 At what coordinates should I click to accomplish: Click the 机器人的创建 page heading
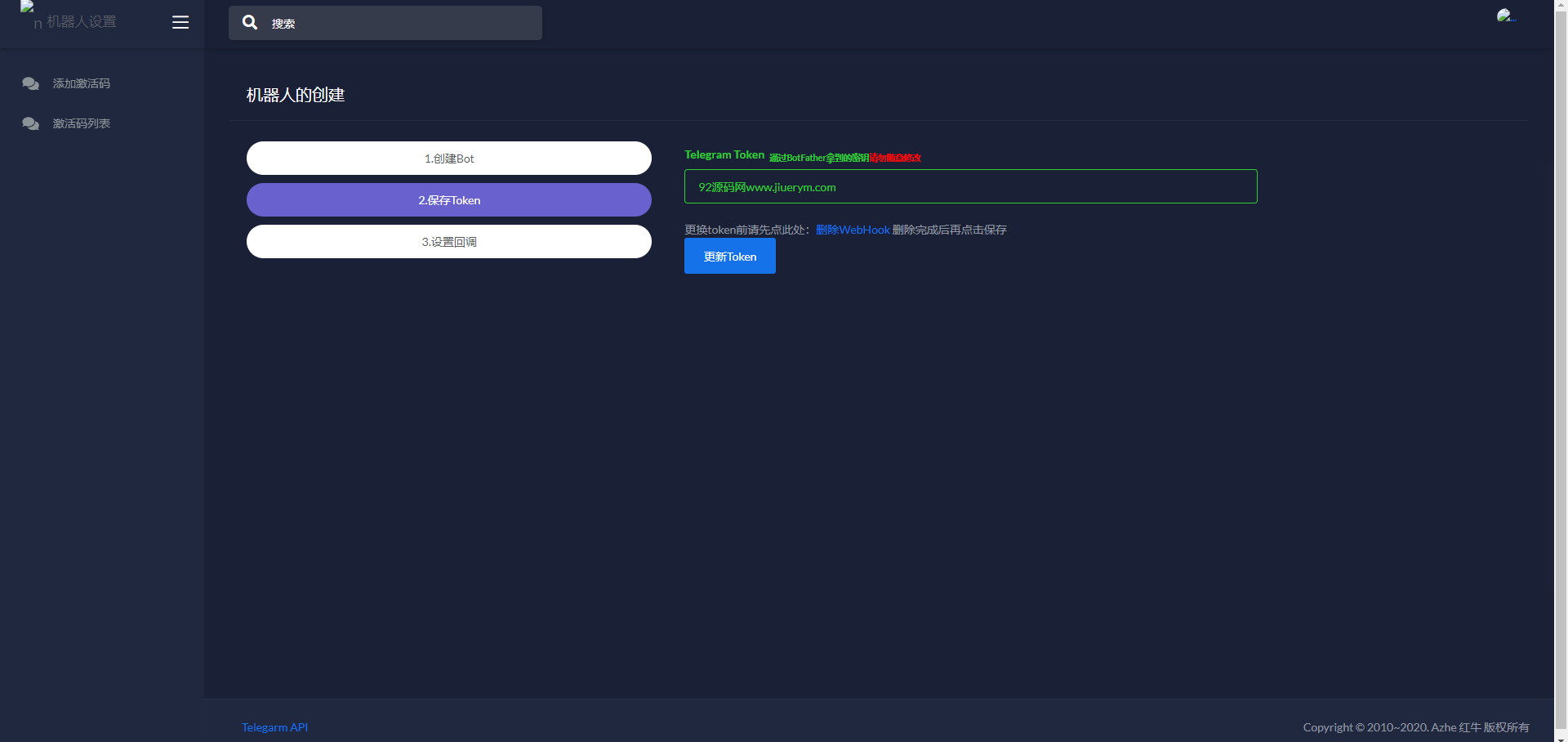(296, 95)
